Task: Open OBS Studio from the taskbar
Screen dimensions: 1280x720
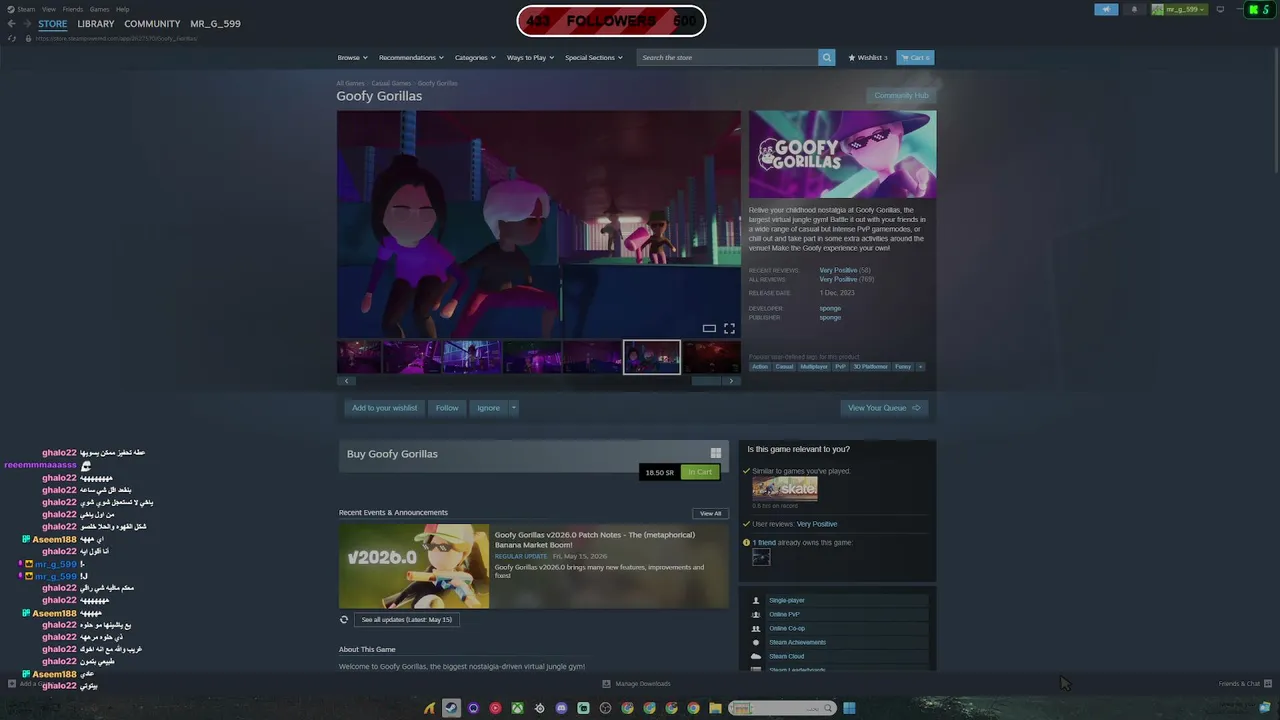Action: coord(605,708)
